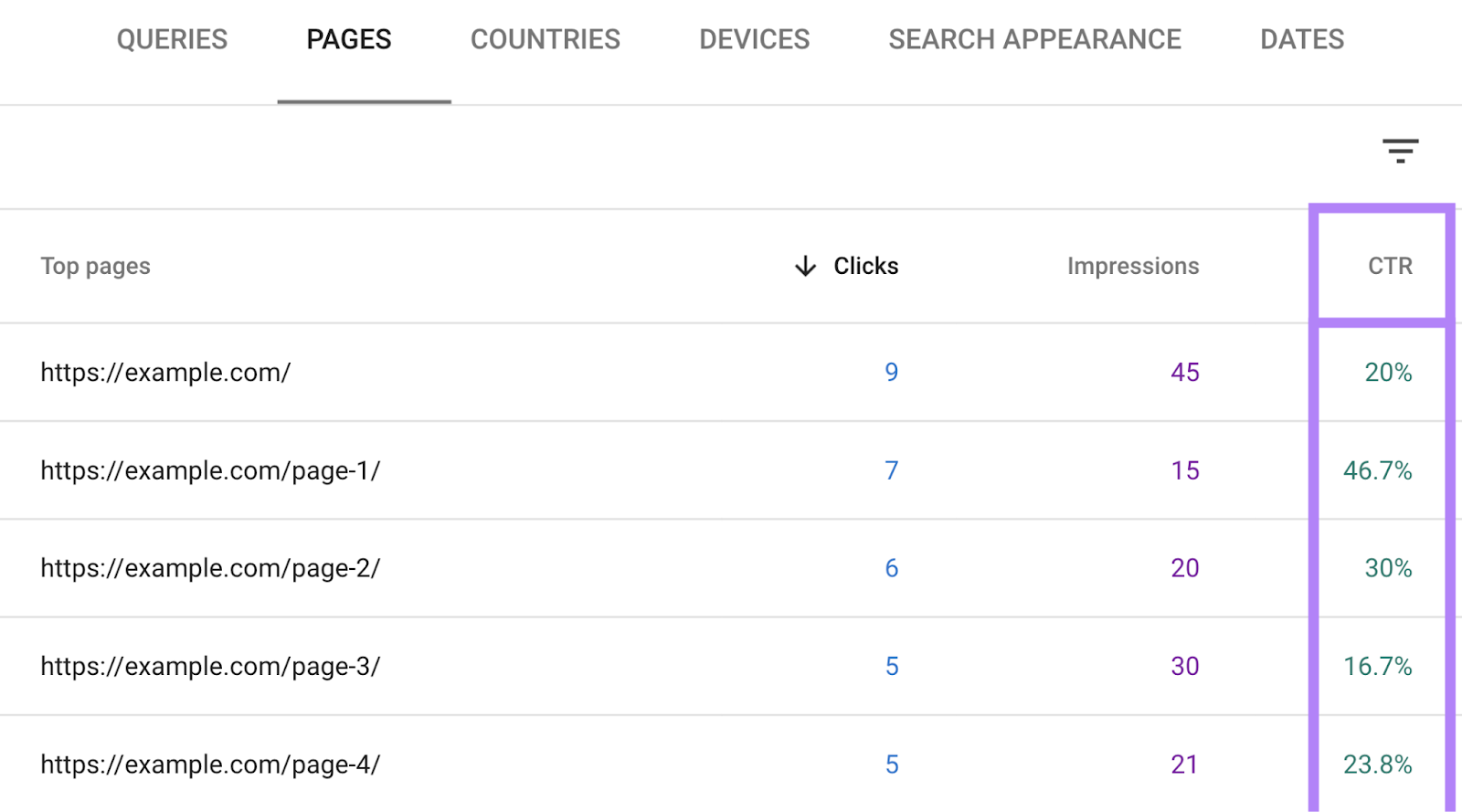Open the DEVICES tab

754,39
